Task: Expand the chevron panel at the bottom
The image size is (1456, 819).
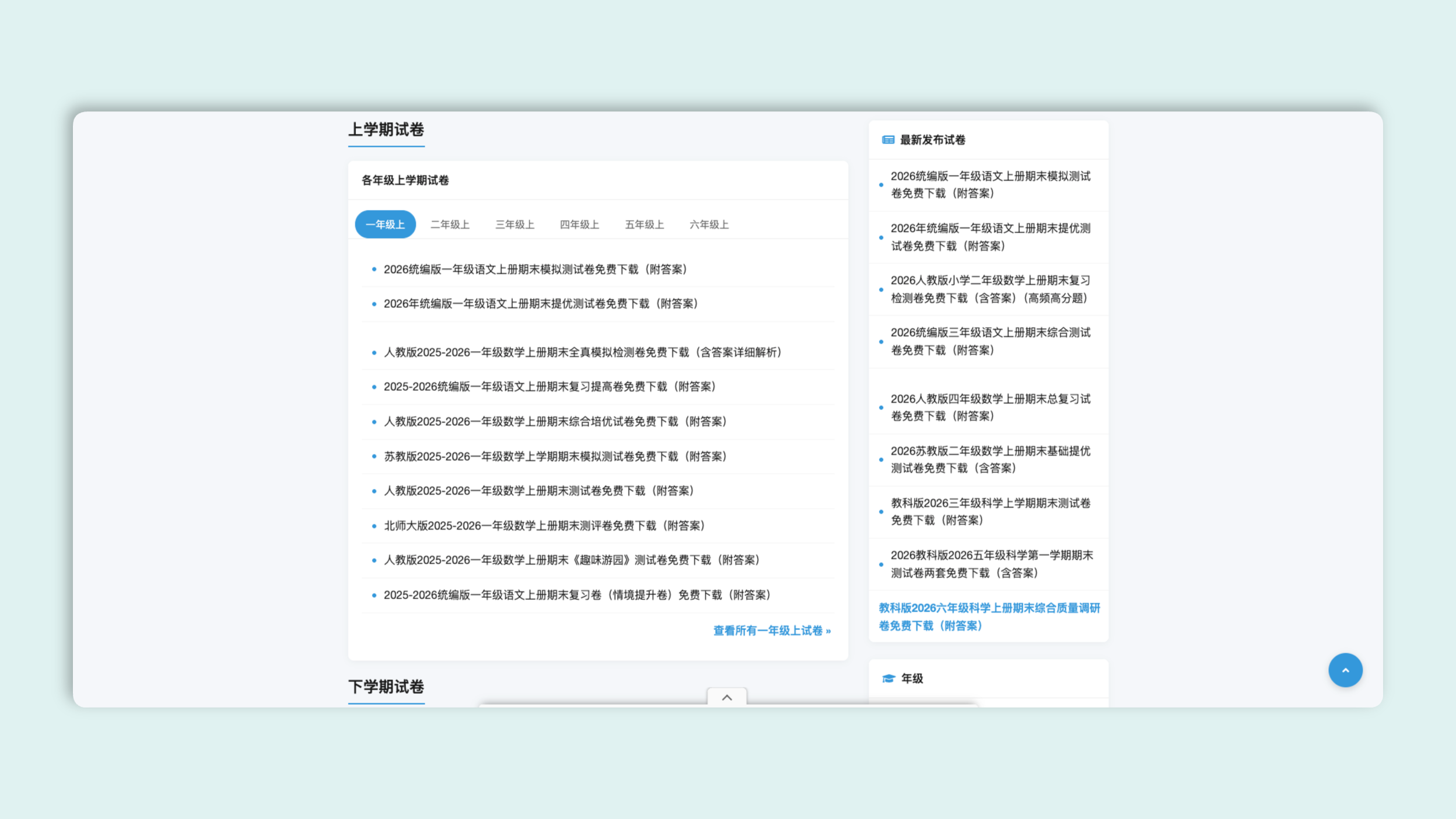Action: point(726,698)
